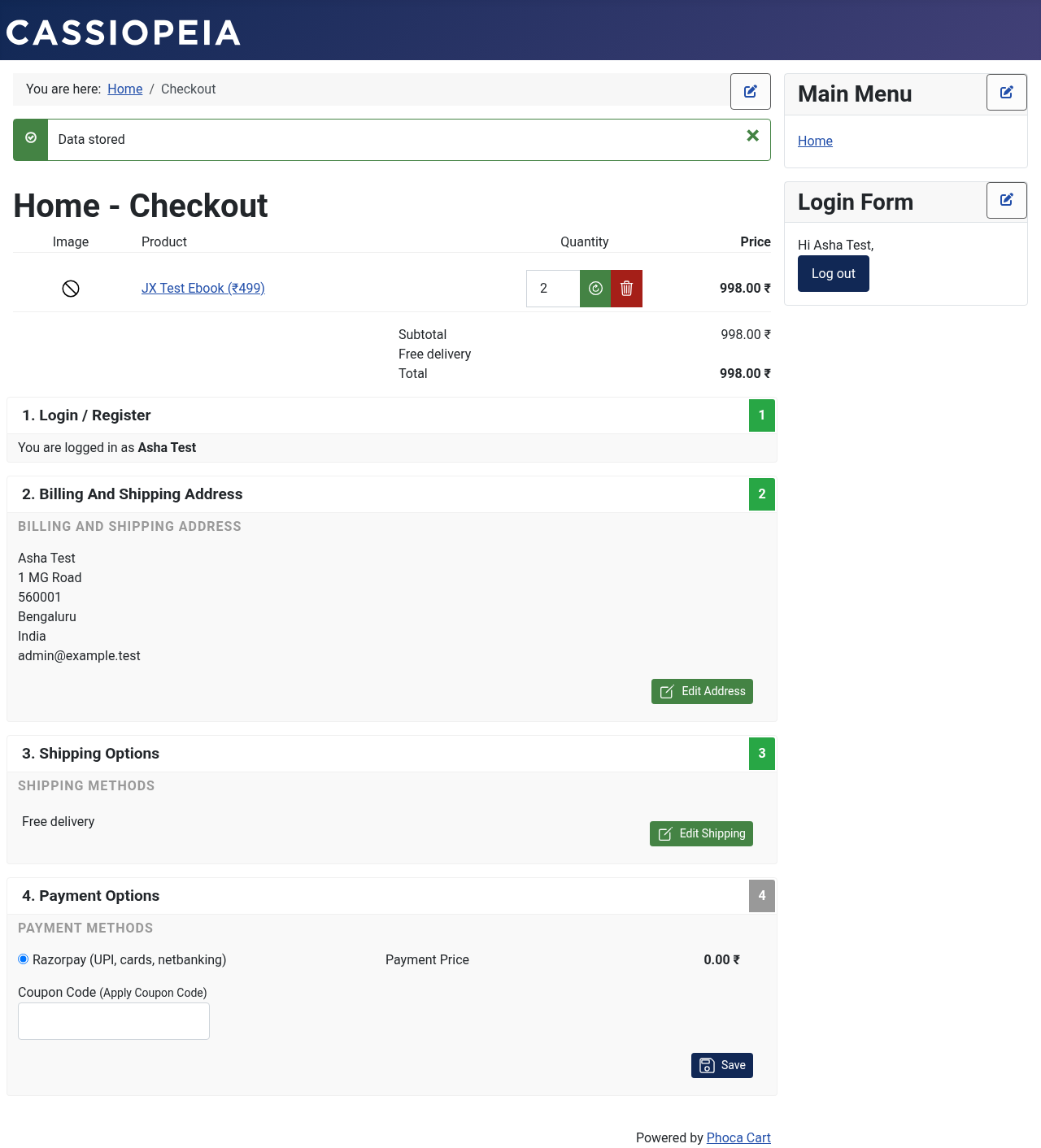Click the Log out button

(x=834, y=273)
